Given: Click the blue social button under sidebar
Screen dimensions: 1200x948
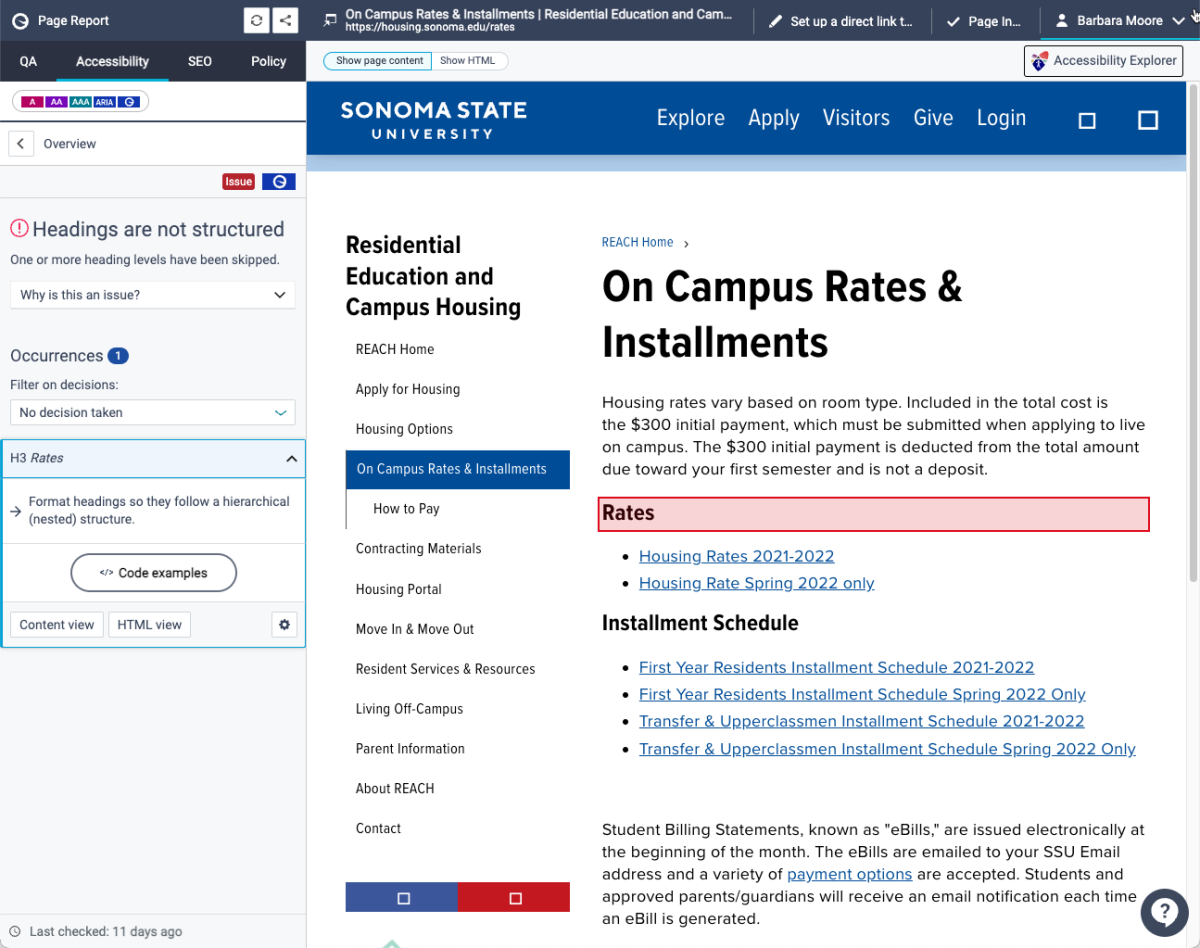Looking at the screenshot, I should click(402, 897).
